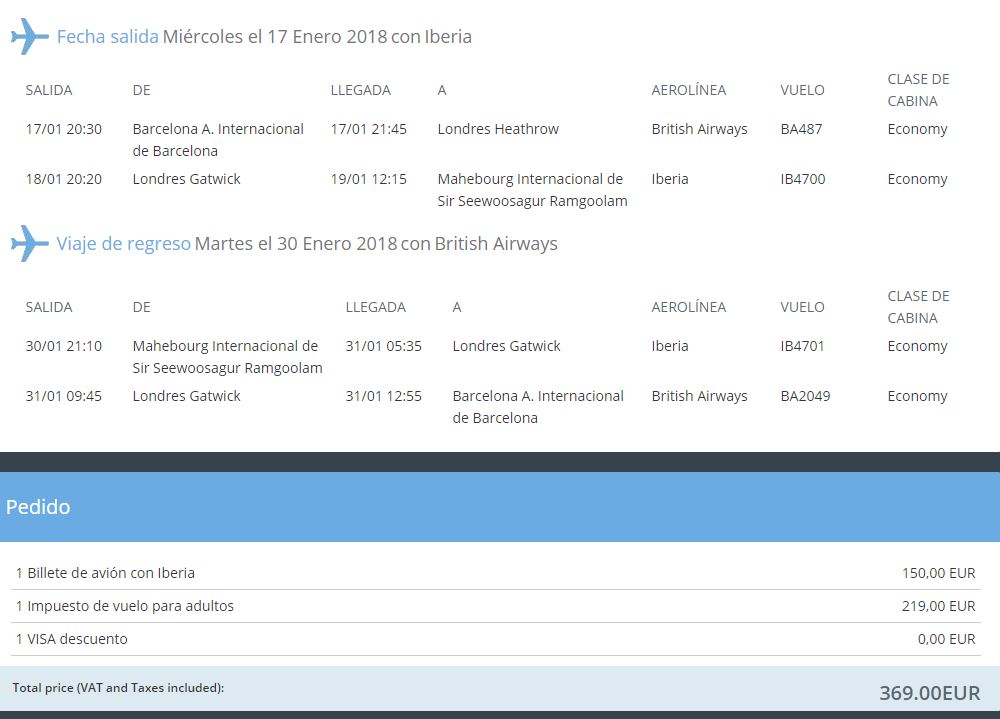Screen dimensions: 1000x719
Task: Select the 'Fecha salida' heading text
Action: [x=108, y=37]
